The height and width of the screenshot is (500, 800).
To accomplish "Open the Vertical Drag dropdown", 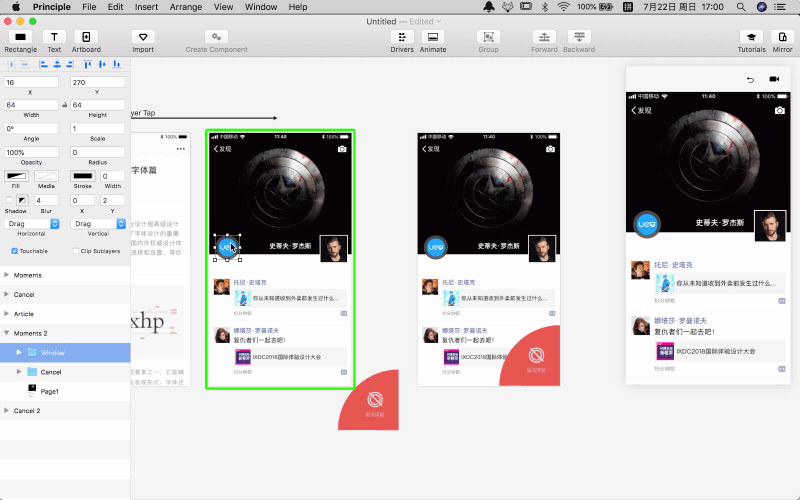I will (x=99, y=225).
